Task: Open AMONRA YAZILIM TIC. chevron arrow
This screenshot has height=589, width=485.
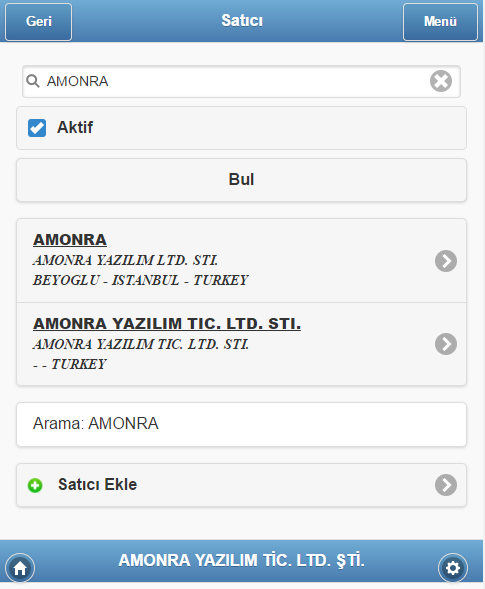Action: (446, 344)
